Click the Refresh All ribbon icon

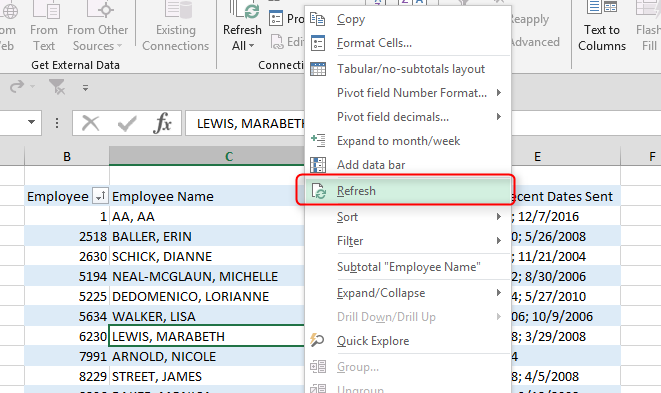242,26
